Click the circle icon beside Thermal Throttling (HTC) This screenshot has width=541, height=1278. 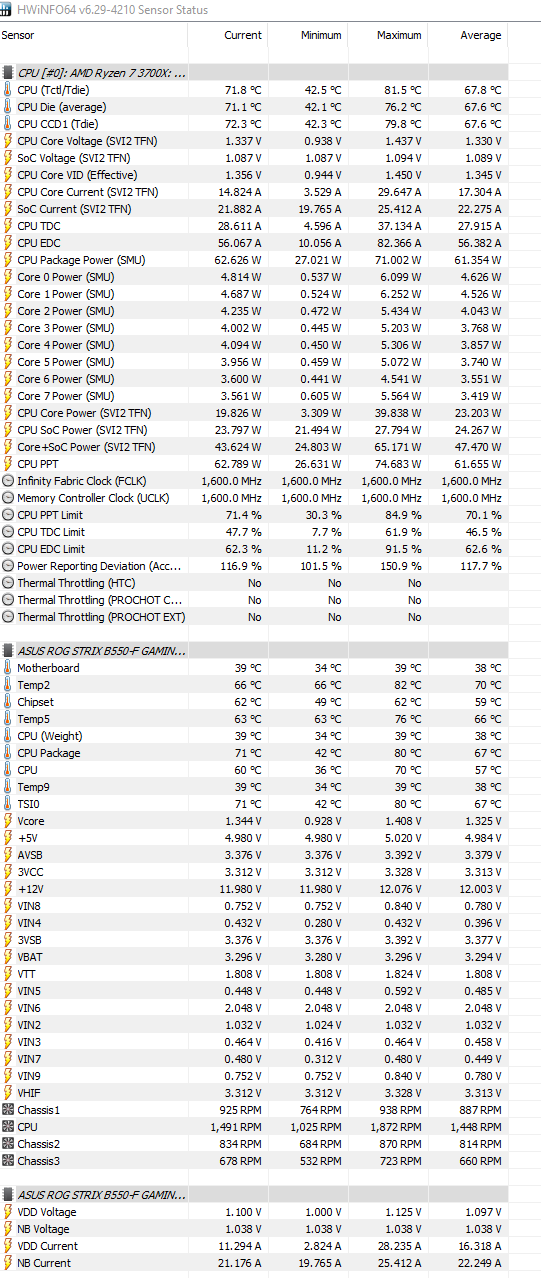click(8, 583)
